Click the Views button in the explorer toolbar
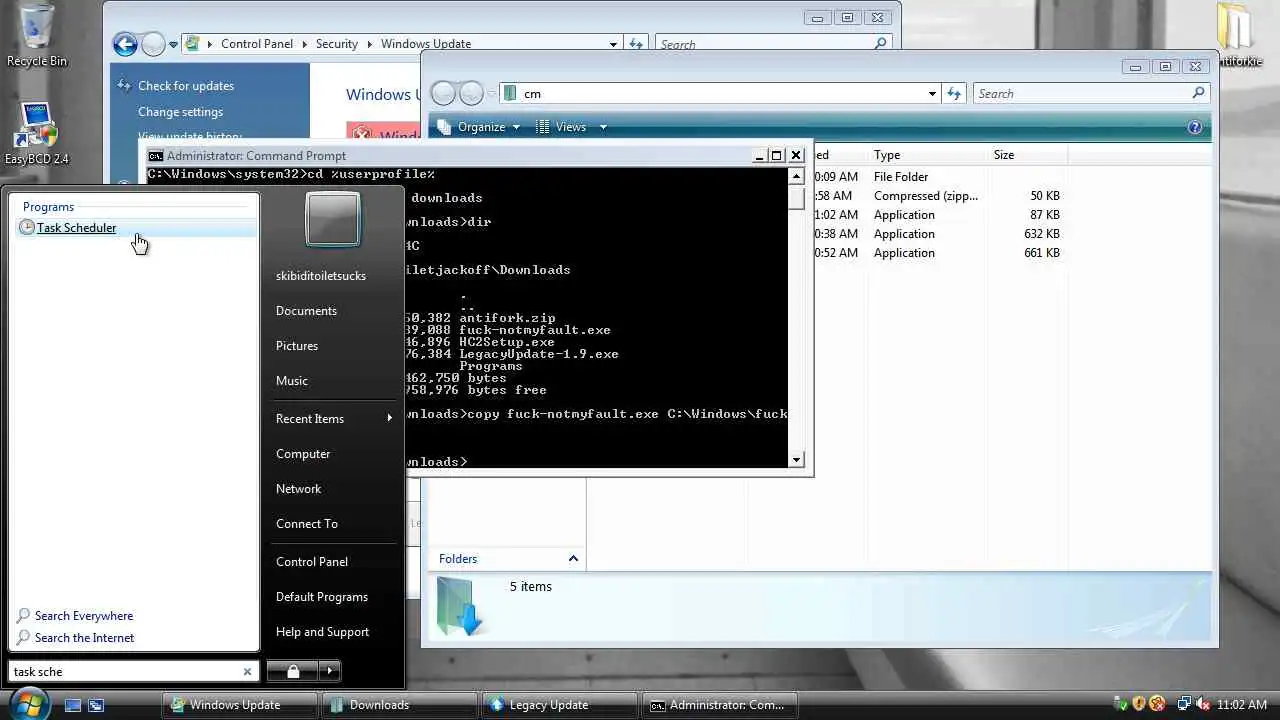1280x720 pixels. (560, 127)
